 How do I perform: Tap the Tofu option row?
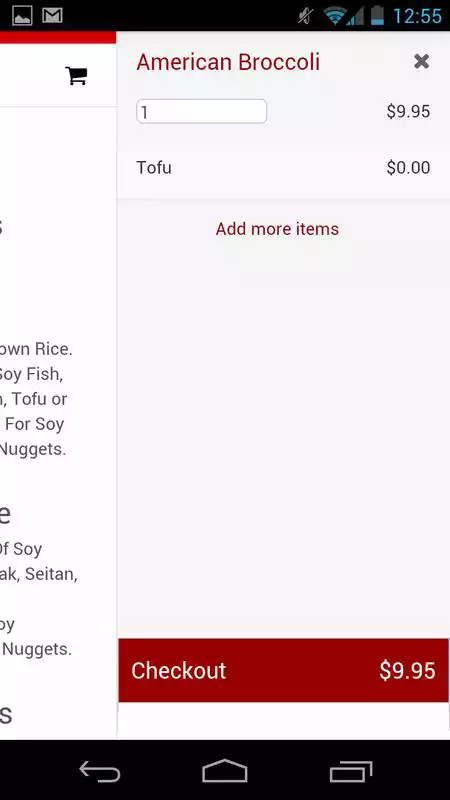284,168
